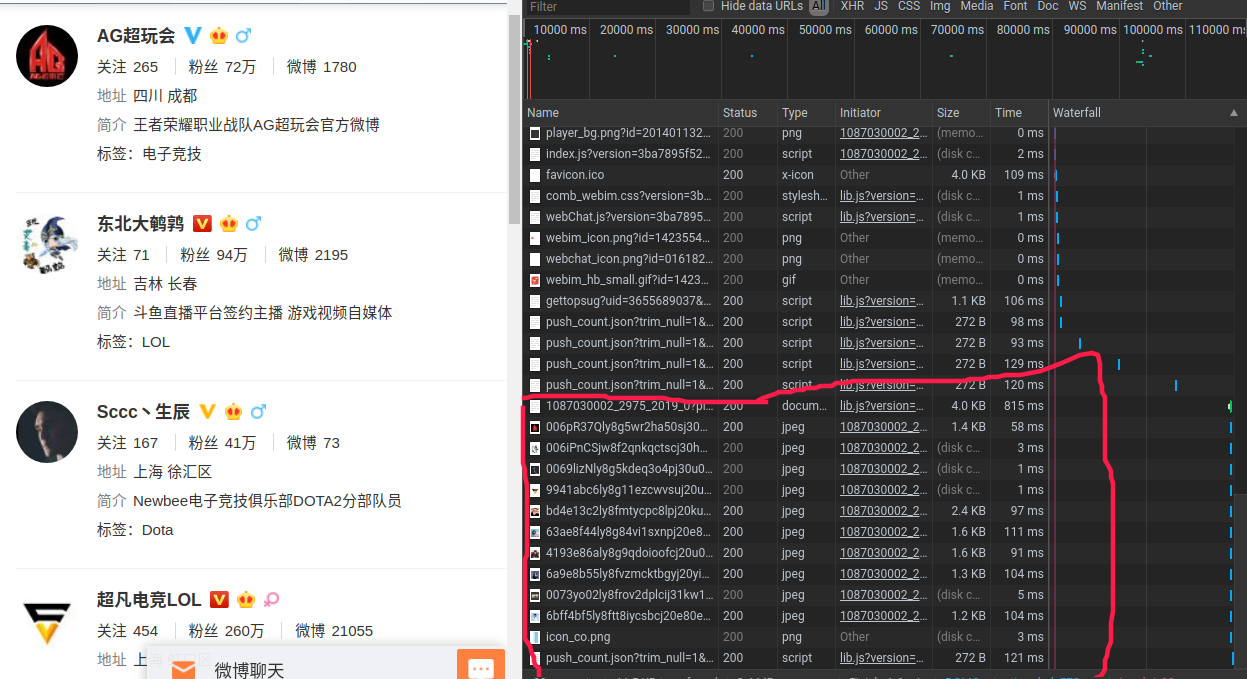Screen dimensions: 1247x679
Task: Open AG超玩会 follower count 72万
Action: tap(240, 67)
